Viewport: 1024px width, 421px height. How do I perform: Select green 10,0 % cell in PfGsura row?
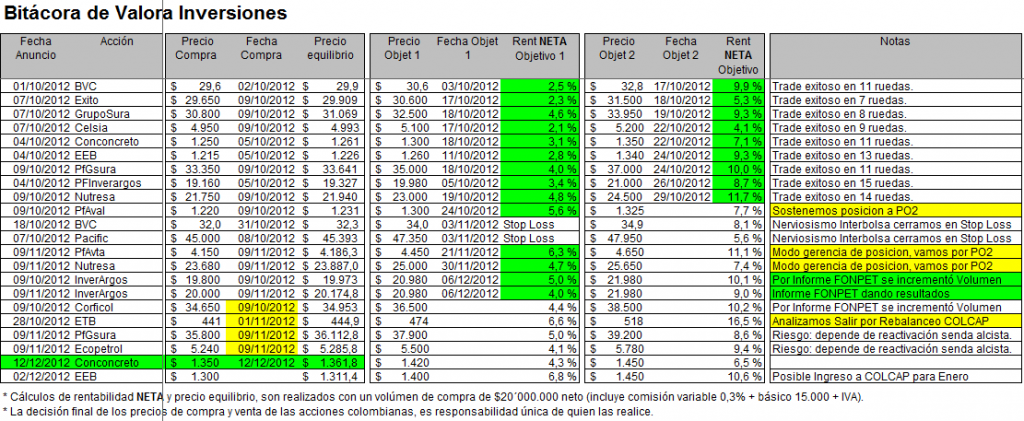(x=738, y=169)
